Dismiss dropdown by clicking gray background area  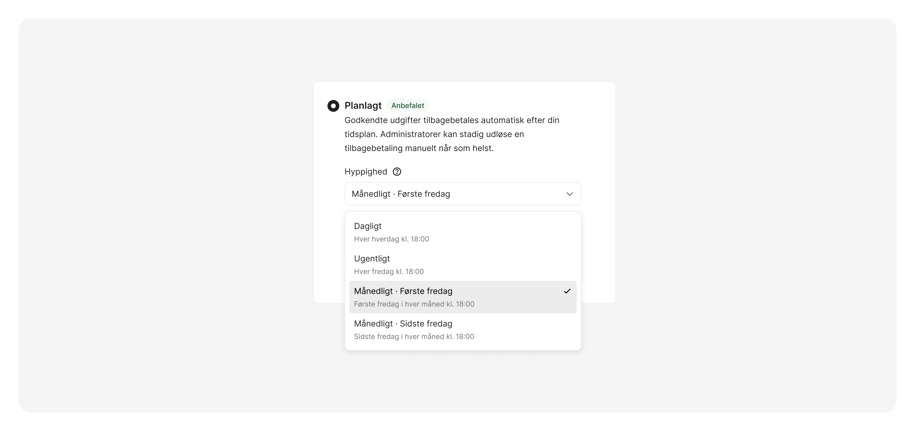(163, 233)
